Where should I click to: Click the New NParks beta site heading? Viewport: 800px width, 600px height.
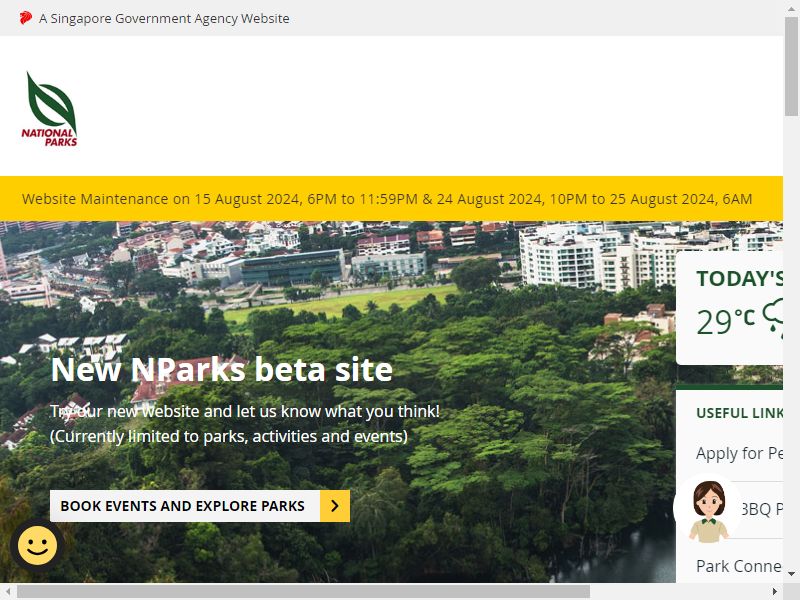(222, 369)
